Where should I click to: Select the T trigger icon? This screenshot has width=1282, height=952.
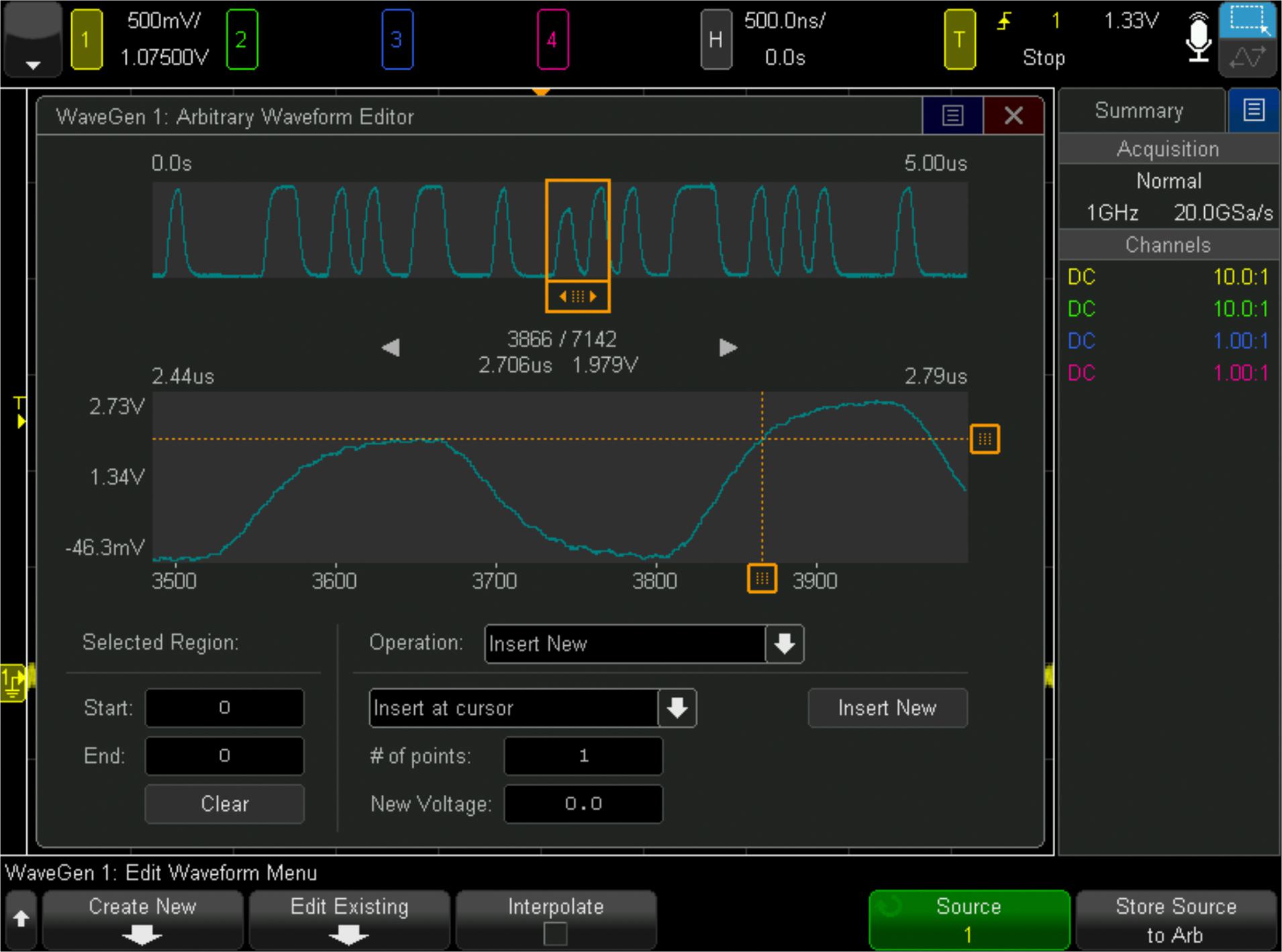961,39
